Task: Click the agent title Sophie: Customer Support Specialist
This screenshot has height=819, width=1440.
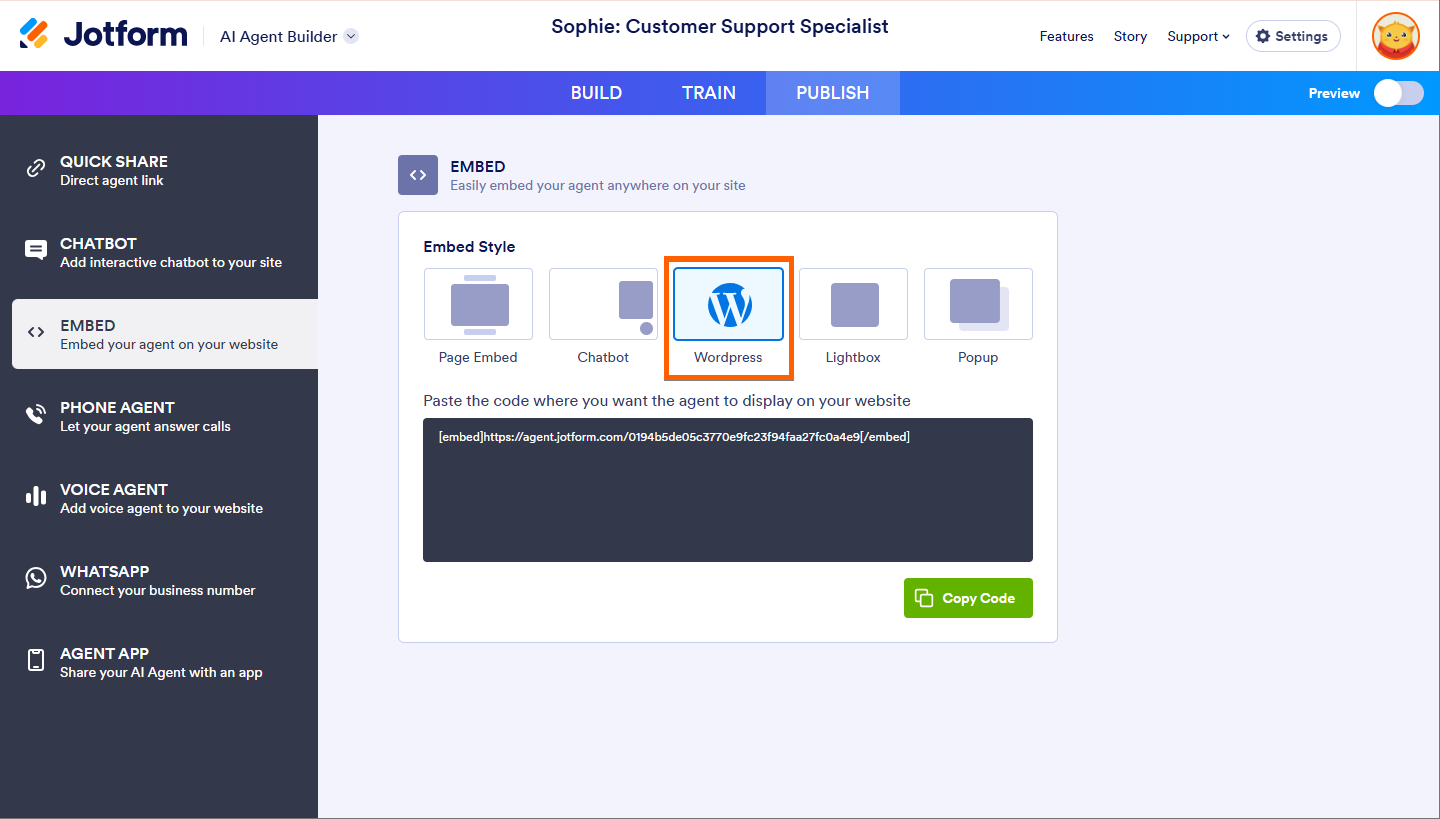Action: (720, 27)
